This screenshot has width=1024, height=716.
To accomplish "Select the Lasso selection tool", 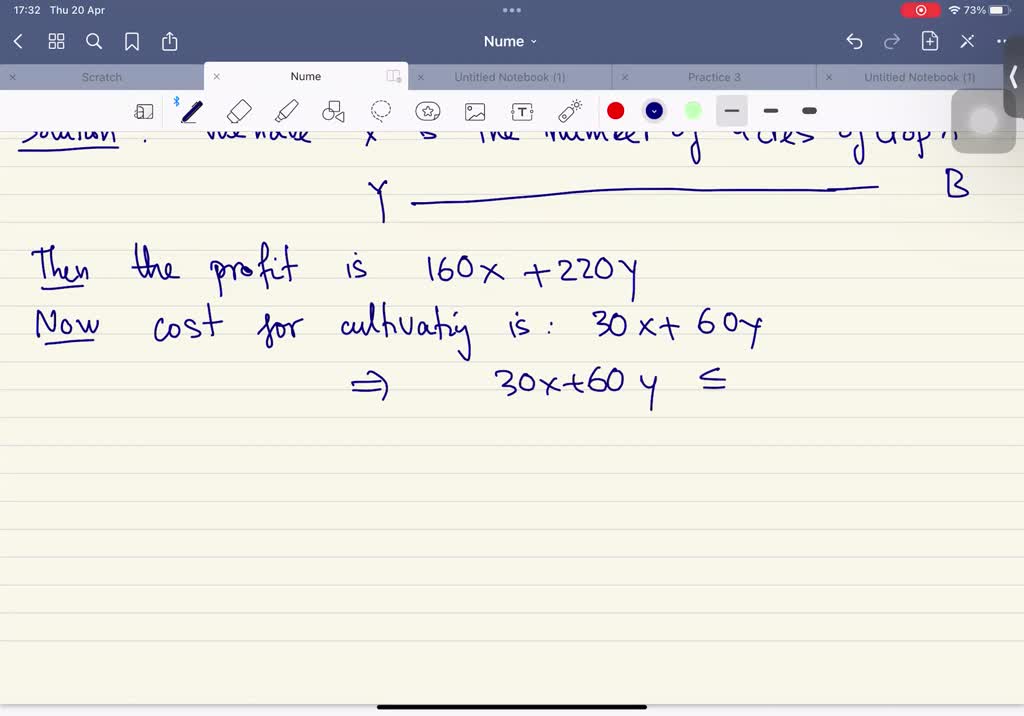I will coord(380,110).
